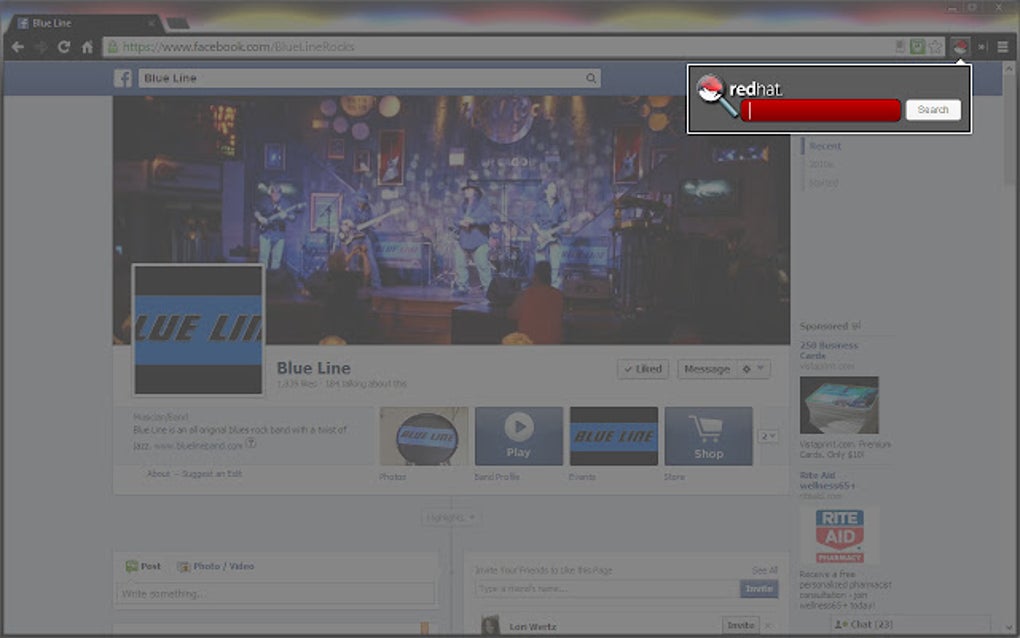
Task: Click the Rite Aid Pharmacy logo image
Action: coord(840,536)
